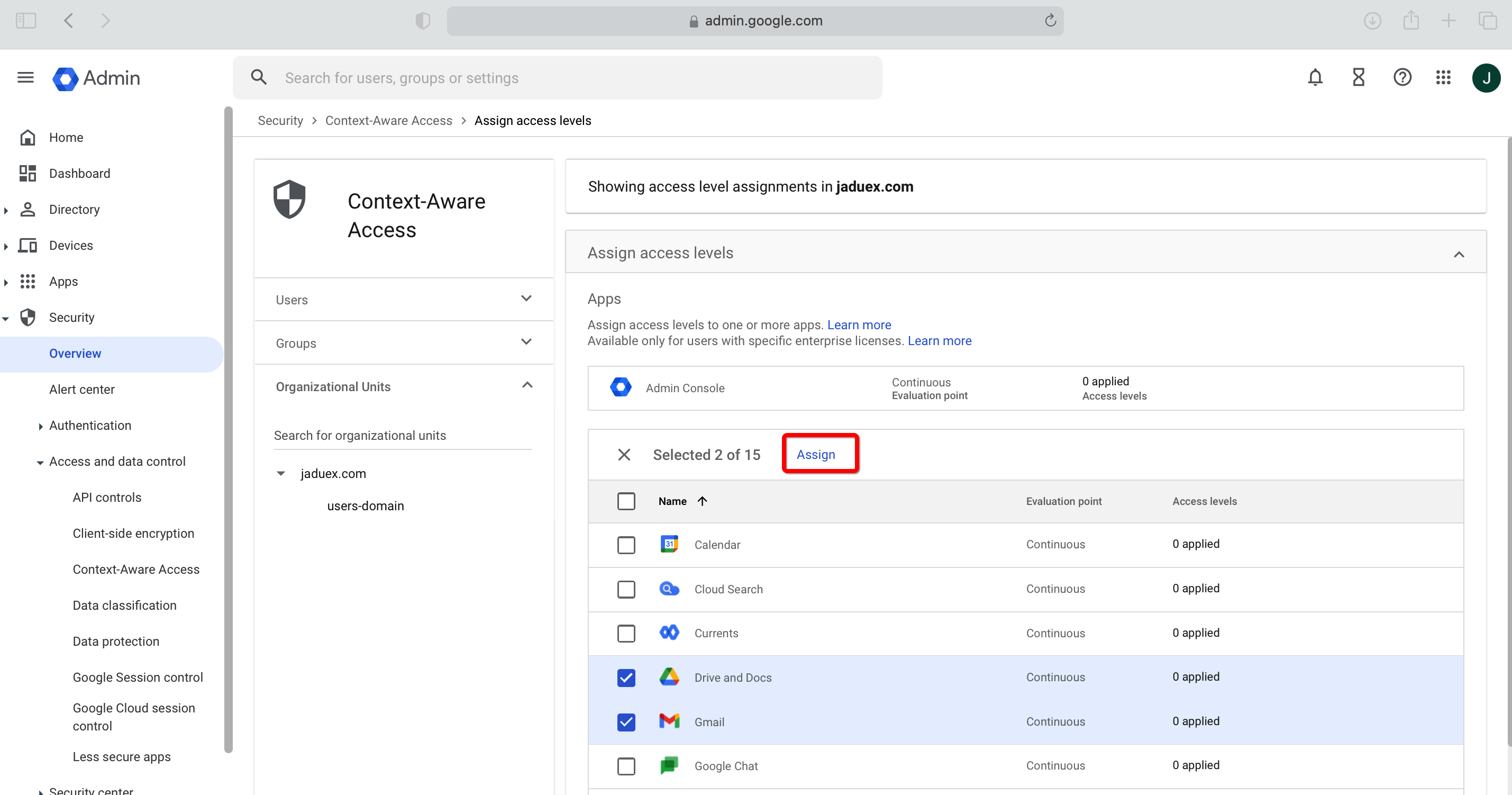Click the Safari address bar
1512x795 pixels.
tap(755, 21)
